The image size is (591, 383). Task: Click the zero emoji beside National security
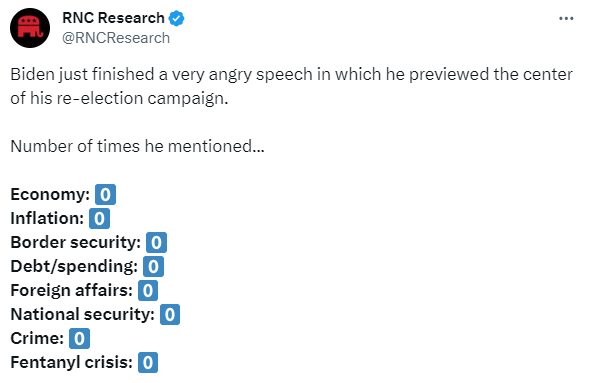(x=170, y=314)
